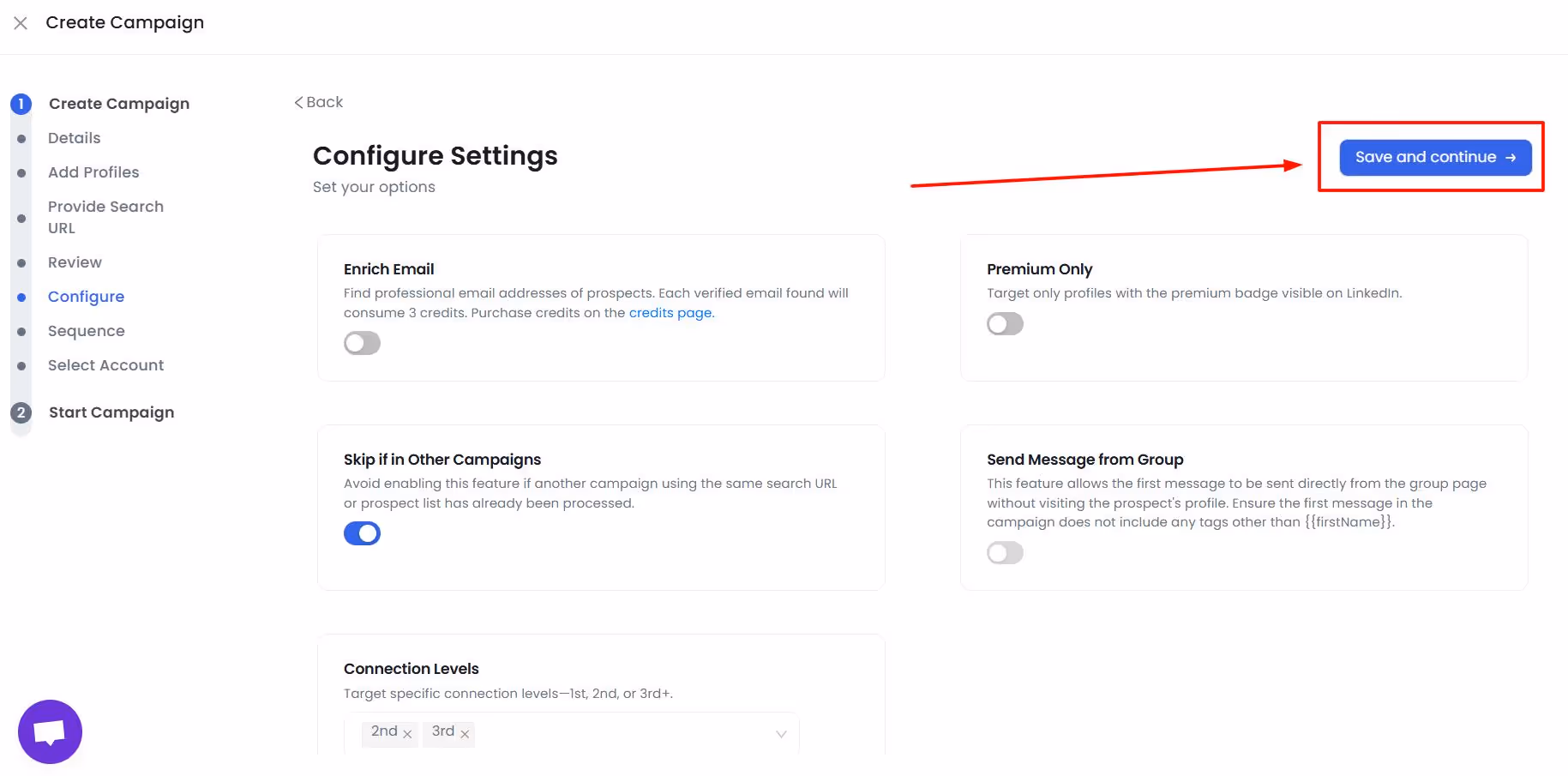Select the Add Profiles step

pyautogui.click(x=93, y=172)
